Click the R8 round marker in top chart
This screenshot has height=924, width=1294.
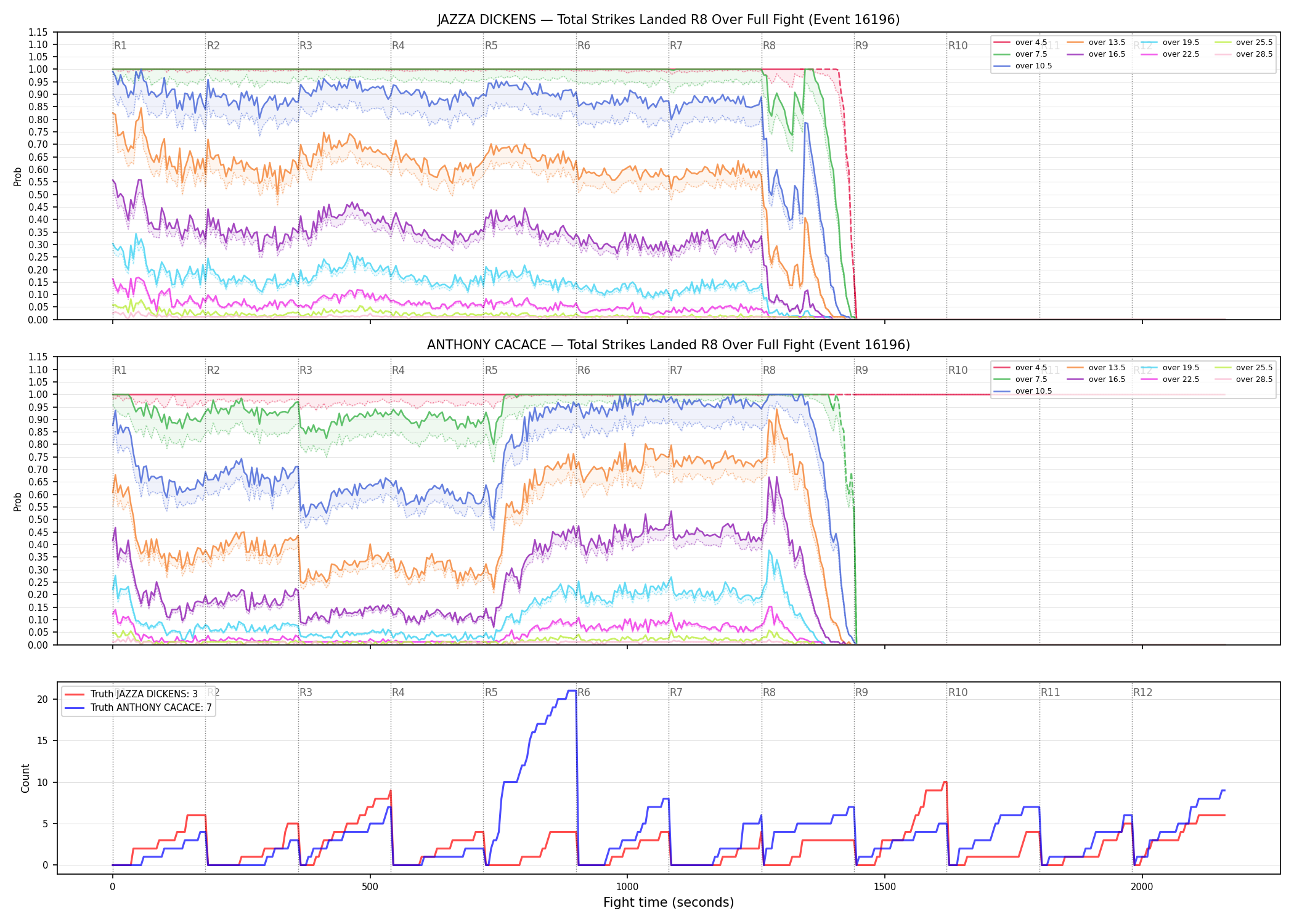(x=769, y=46)
